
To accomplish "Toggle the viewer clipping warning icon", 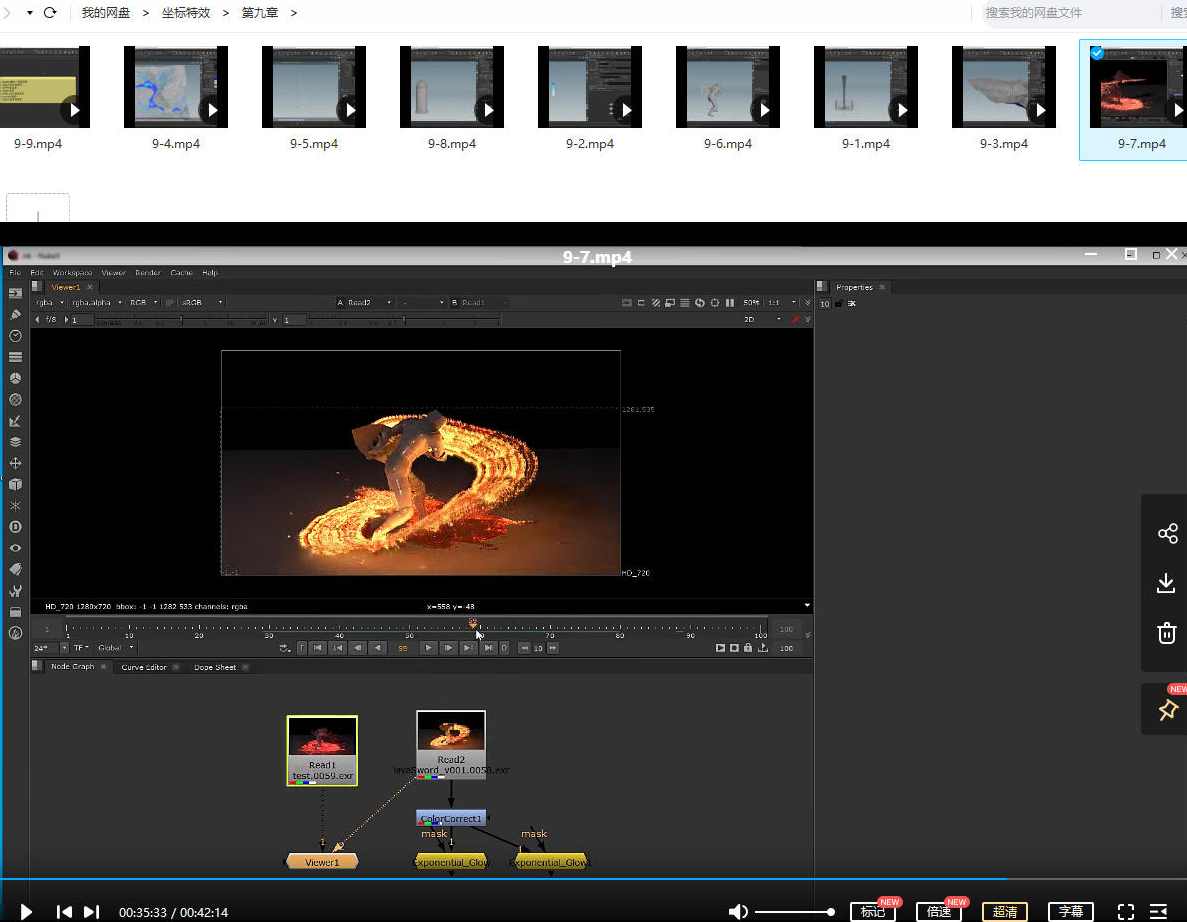I will pos(656,303).
